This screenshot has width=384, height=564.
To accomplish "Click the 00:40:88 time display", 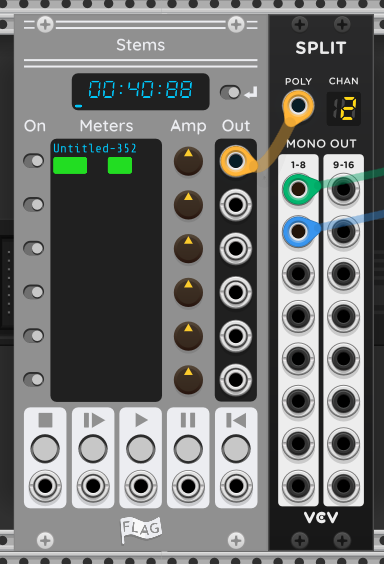I will [x=141, y=91].
